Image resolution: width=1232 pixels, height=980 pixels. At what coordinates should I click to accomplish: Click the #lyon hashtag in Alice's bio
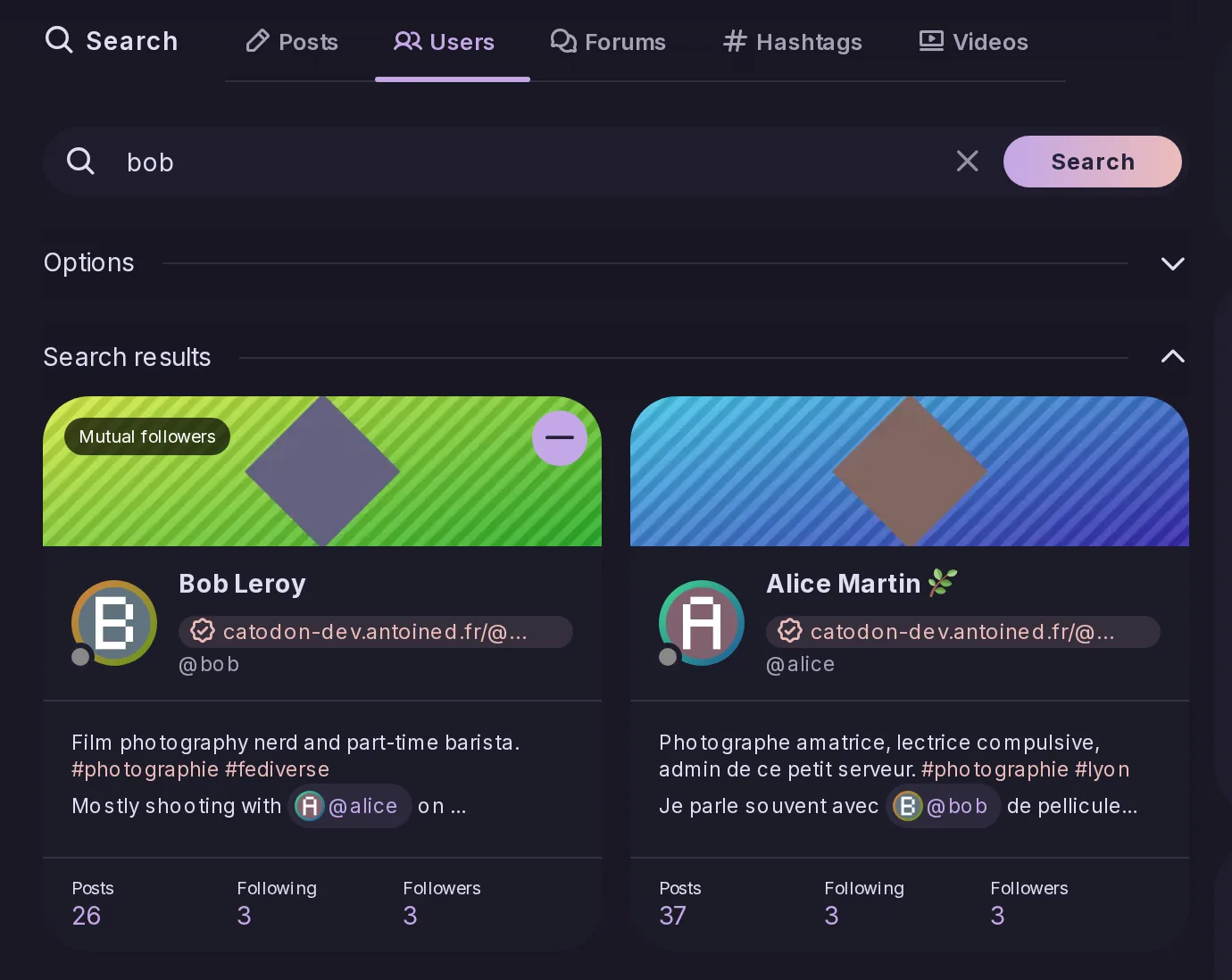point(1103,769)
